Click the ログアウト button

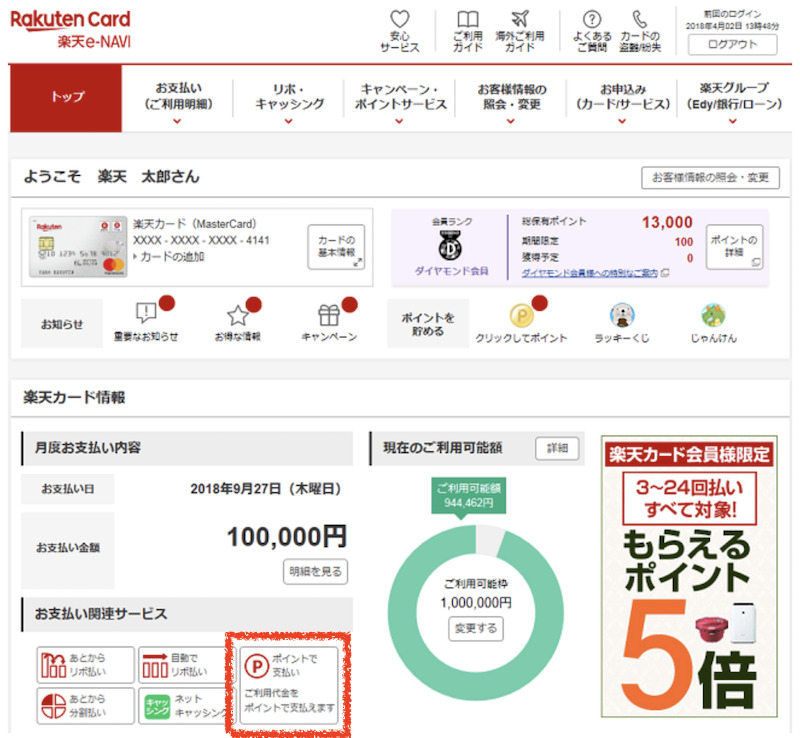click(x=733, y=44)
